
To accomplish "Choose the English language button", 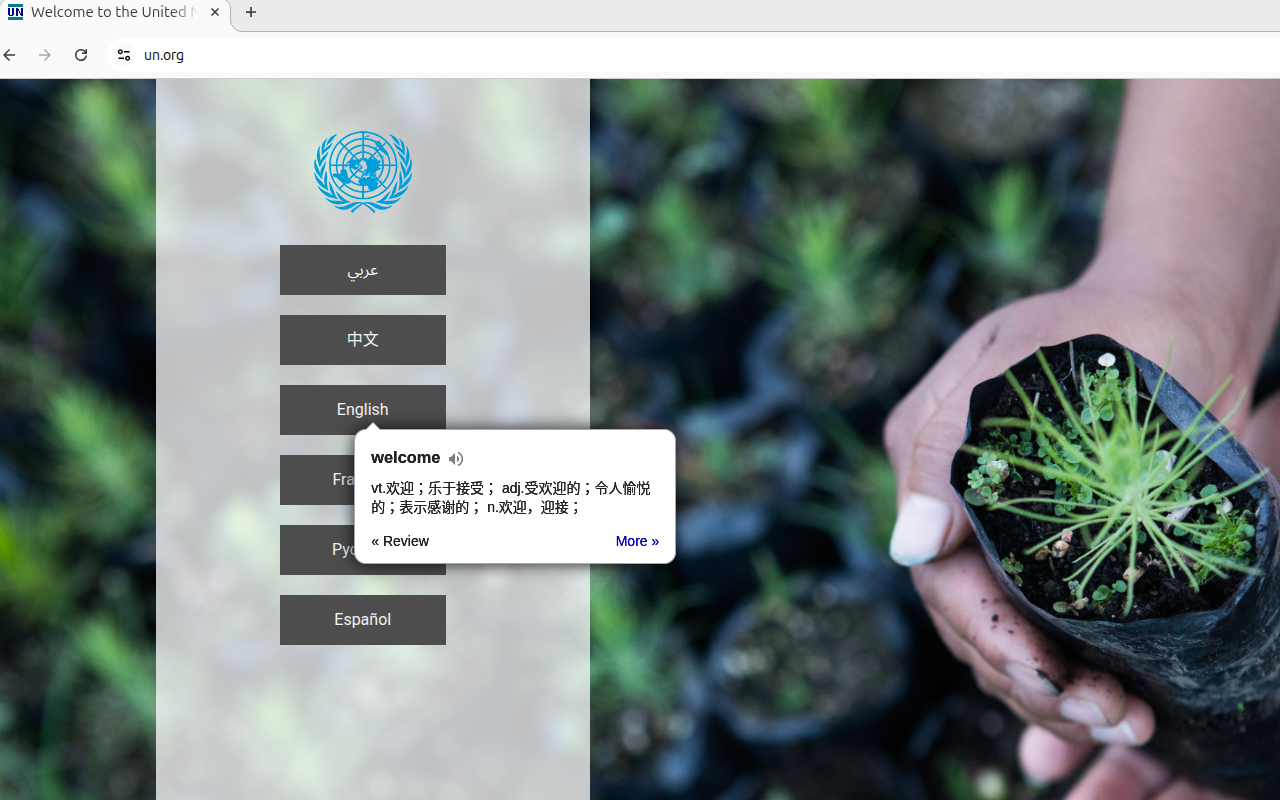I will (x=363, y=408).
